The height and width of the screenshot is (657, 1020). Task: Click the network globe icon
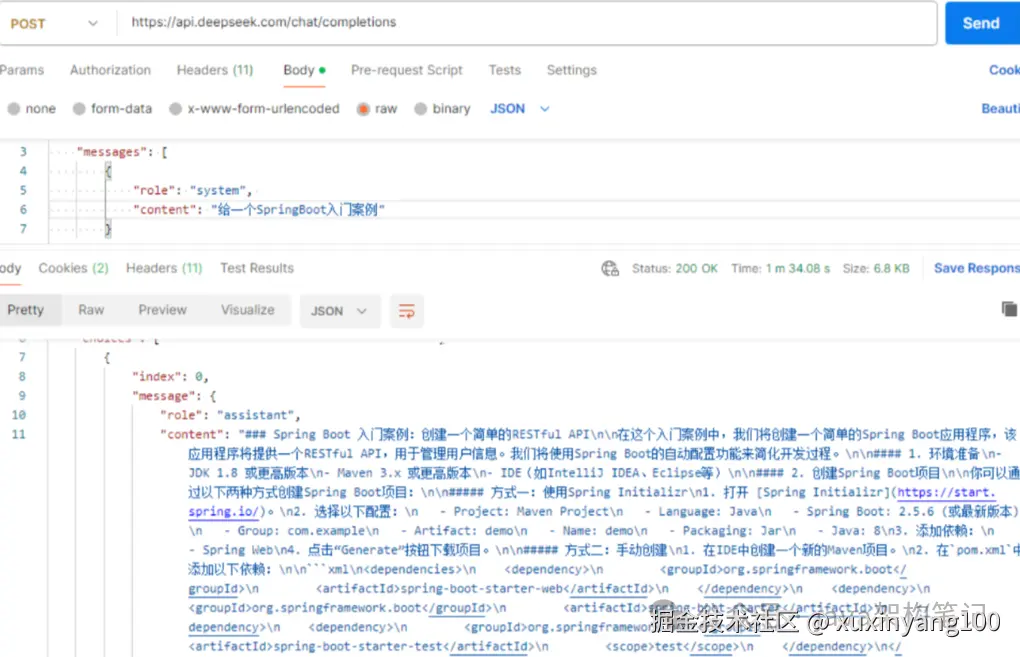point(610,268)
